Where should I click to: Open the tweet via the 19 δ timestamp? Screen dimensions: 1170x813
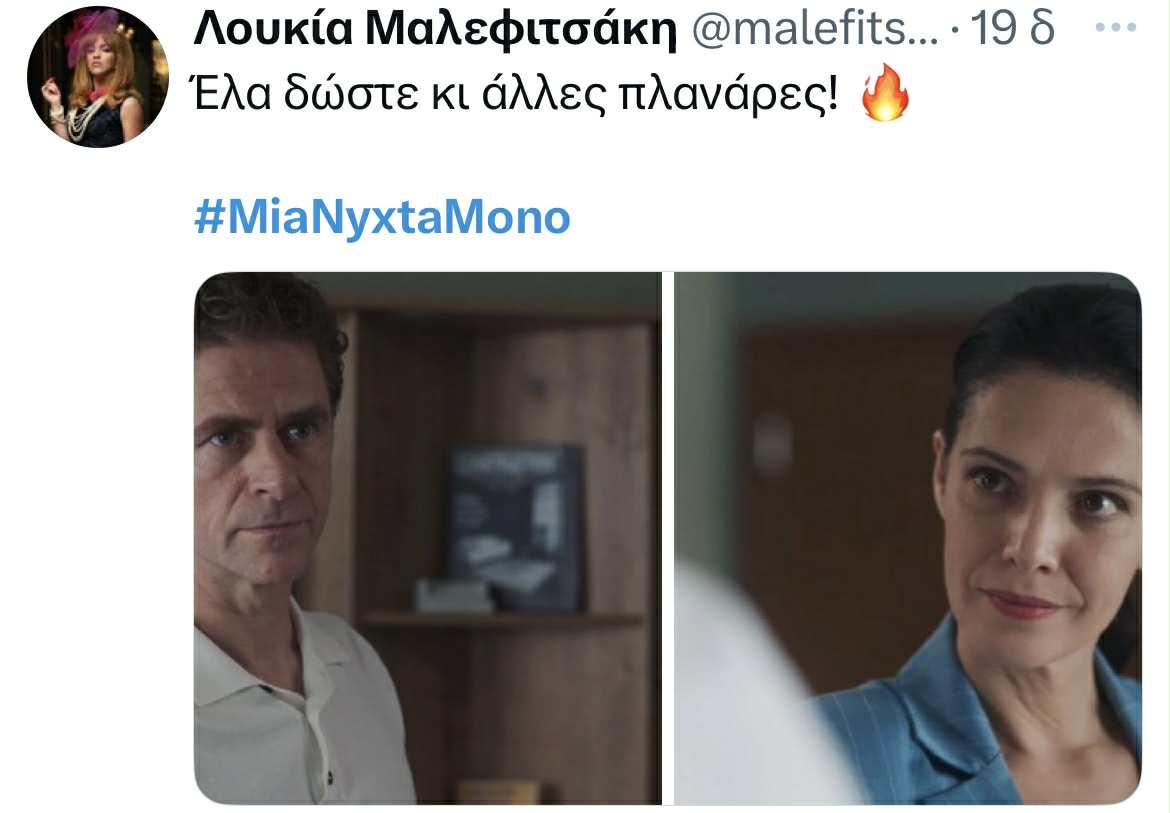coord(1012,28)
